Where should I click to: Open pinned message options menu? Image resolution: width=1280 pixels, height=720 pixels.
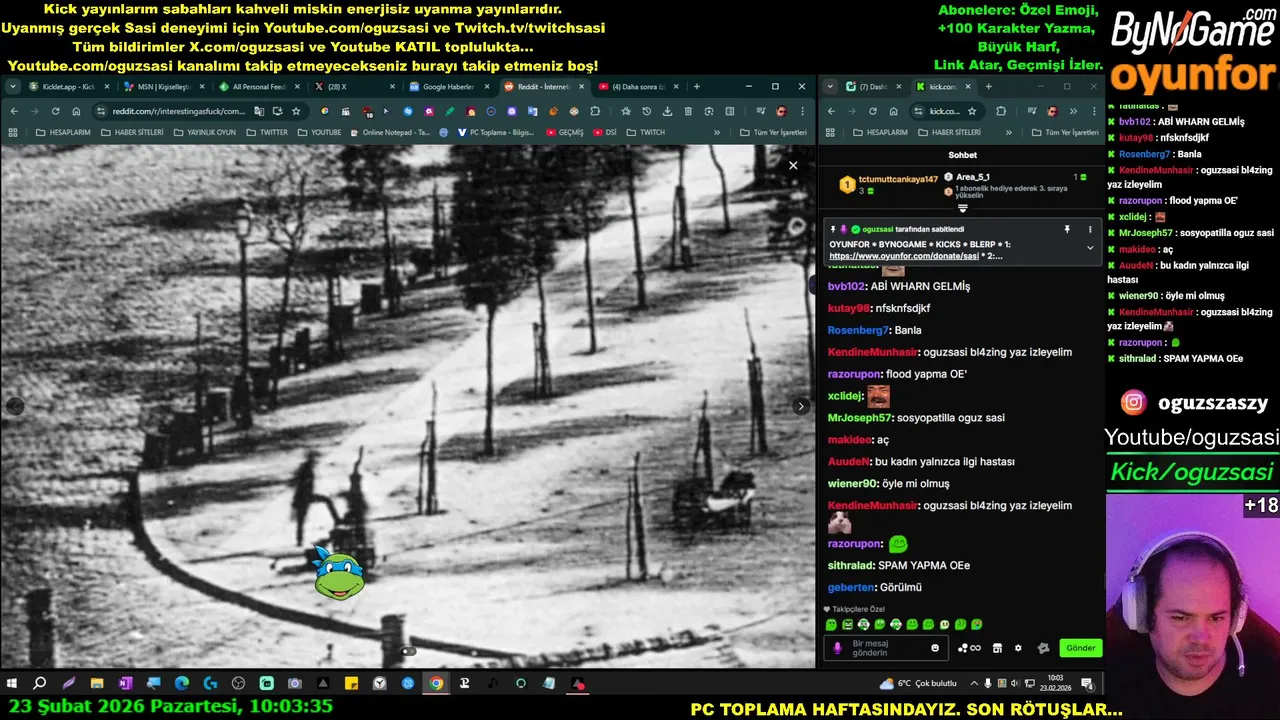1090,230
